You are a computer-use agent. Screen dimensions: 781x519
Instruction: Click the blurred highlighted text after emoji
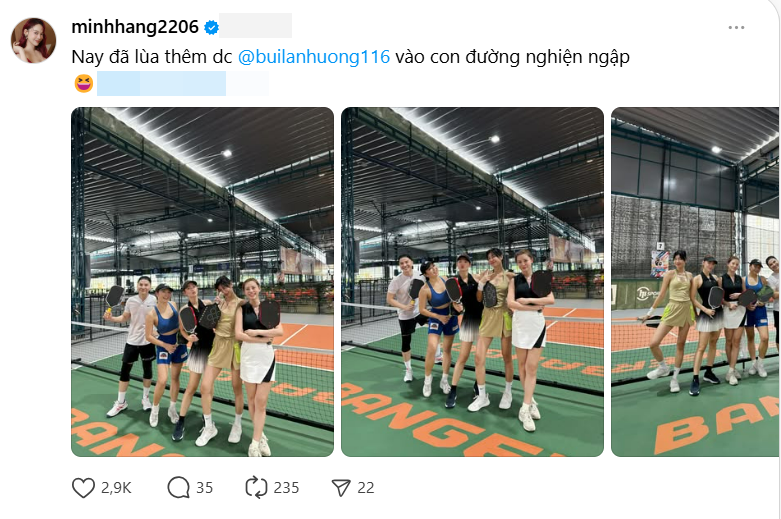(183, 83)
